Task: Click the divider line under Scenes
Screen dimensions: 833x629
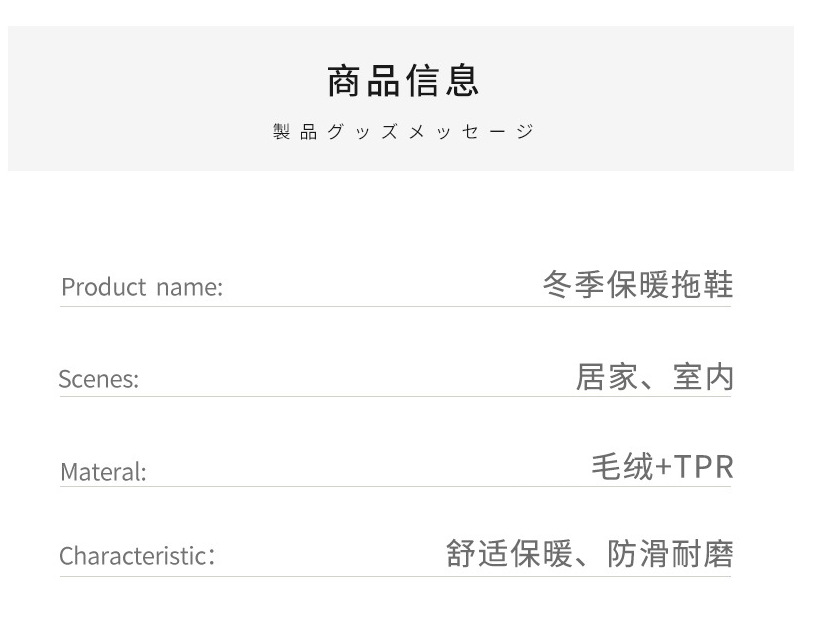Action: point(395,396)
